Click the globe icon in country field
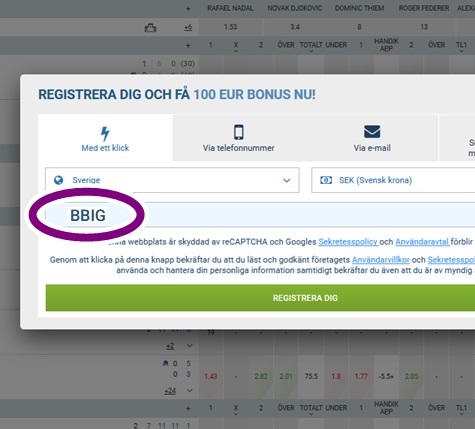The image size is (475, 429). 59,180
